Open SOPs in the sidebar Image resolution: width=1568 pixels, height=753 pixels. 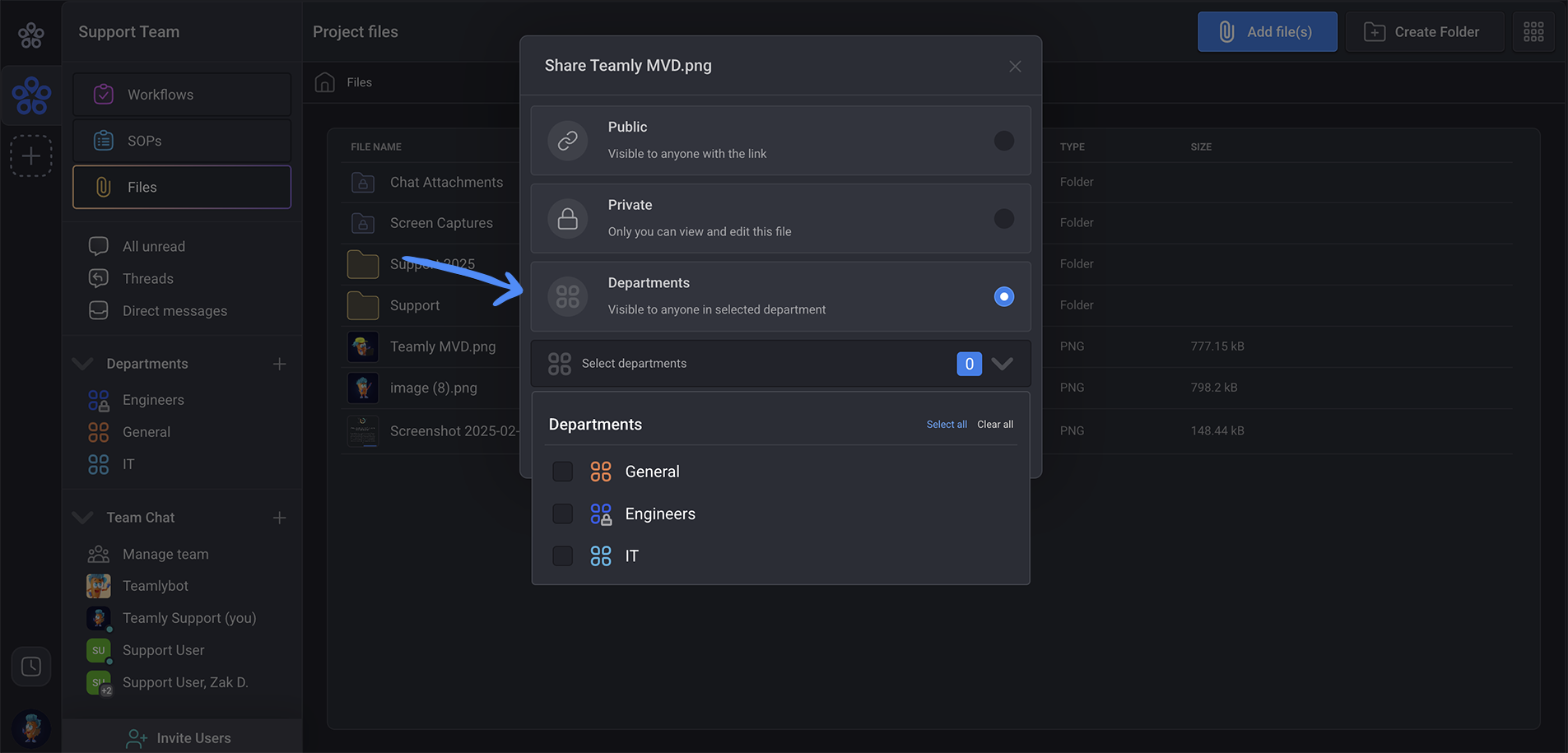(182, 141)
